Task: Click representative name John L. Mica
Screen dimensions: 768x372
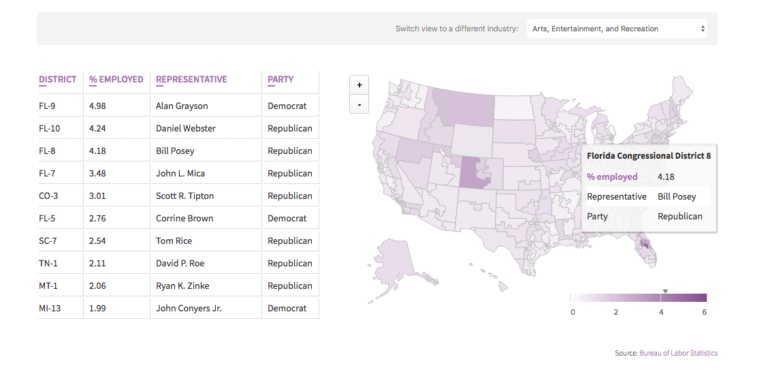Action: pos(180,173)
